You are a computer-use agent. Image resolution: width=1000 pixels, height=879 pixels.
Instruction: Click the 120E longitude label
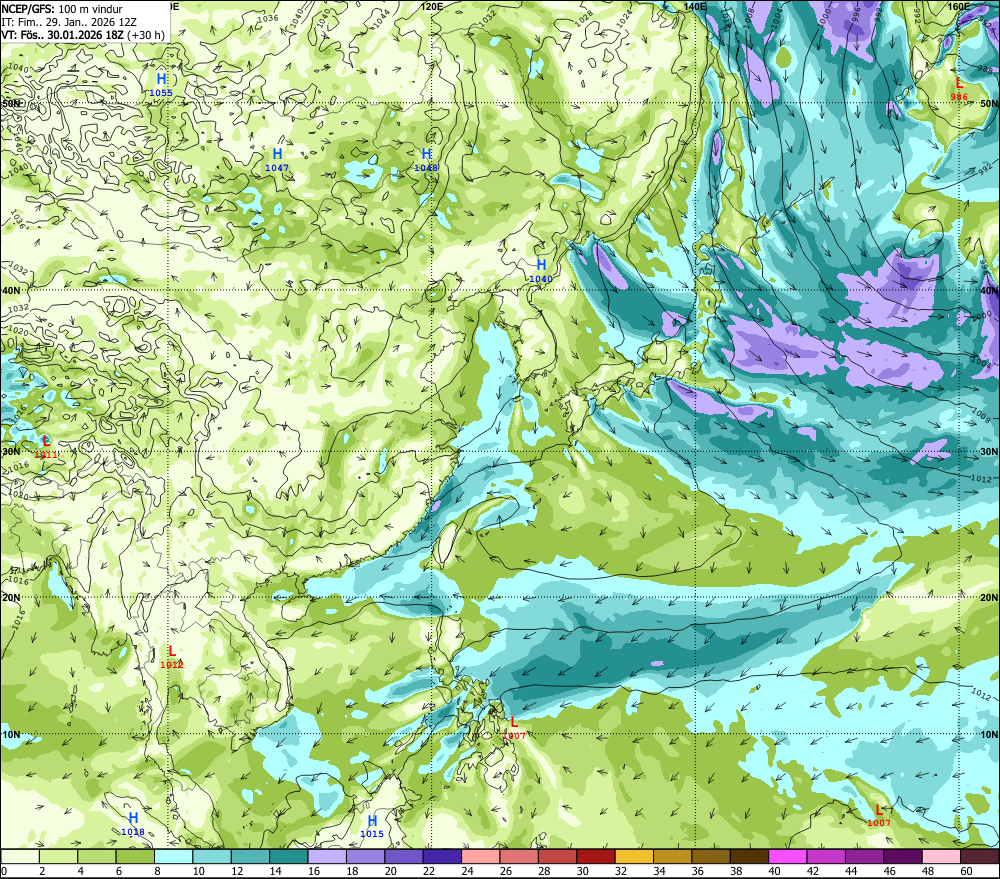tap(432, 6)
